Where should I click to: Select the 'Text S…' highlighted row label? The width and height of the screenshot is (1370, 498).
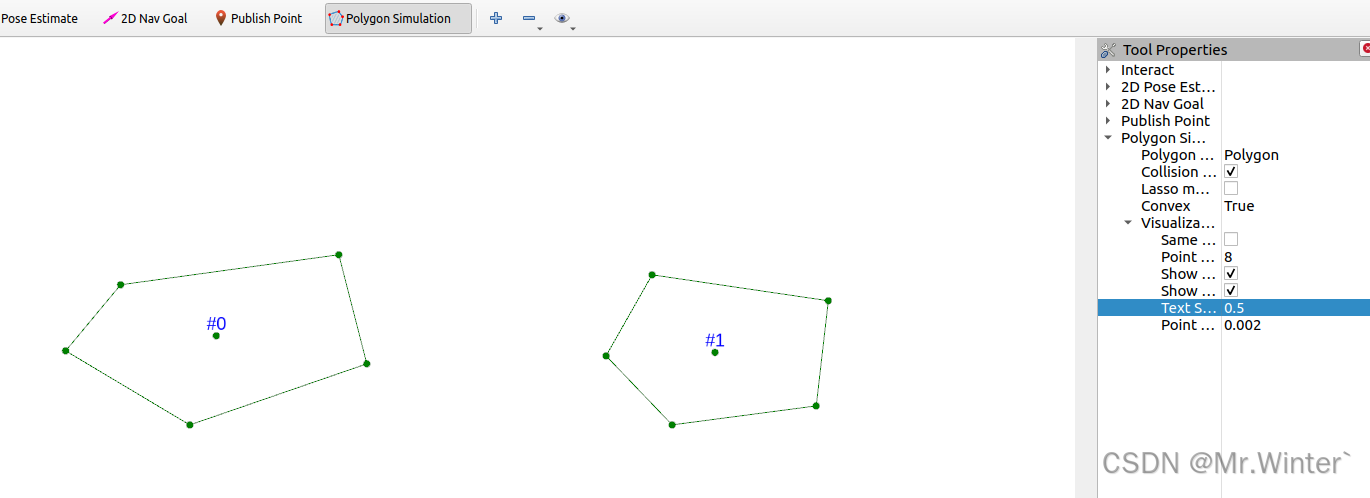point(1188,308)
